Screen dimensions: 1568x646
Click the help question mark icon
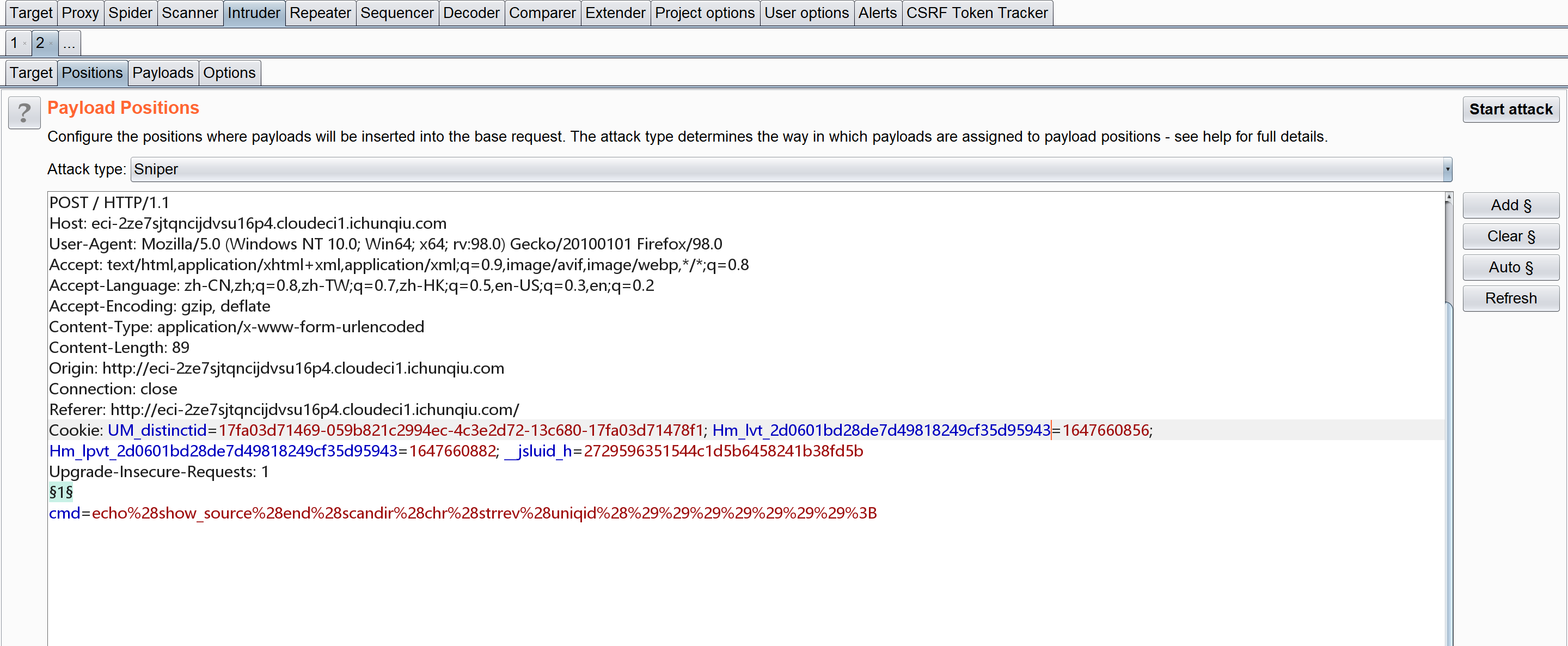(24, 113)
